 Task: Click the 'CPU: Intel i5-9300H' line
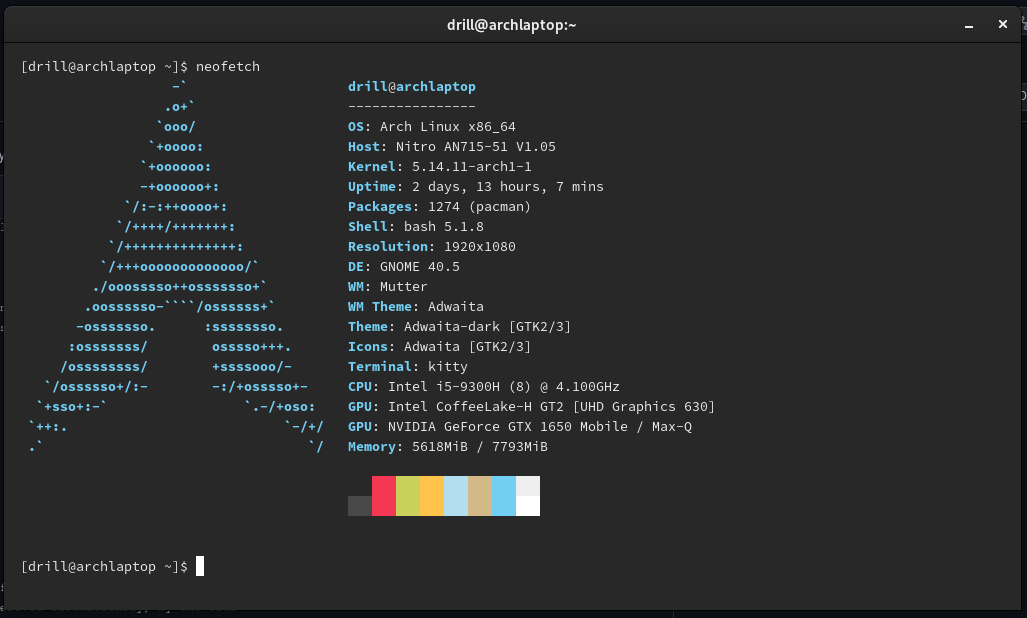coord(483,387)
